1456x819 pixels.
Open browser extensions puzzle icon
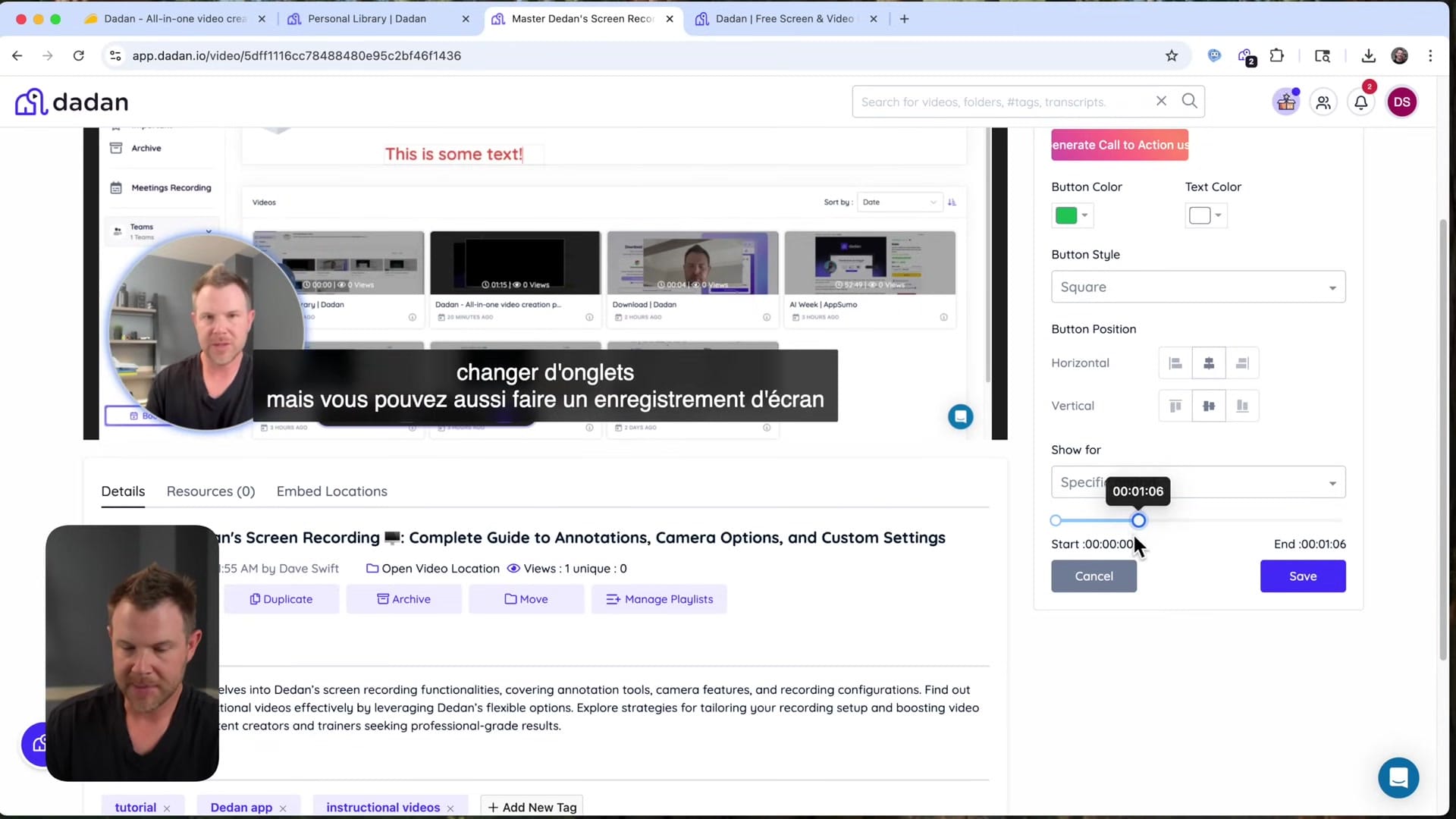[x=1277, y=55]
